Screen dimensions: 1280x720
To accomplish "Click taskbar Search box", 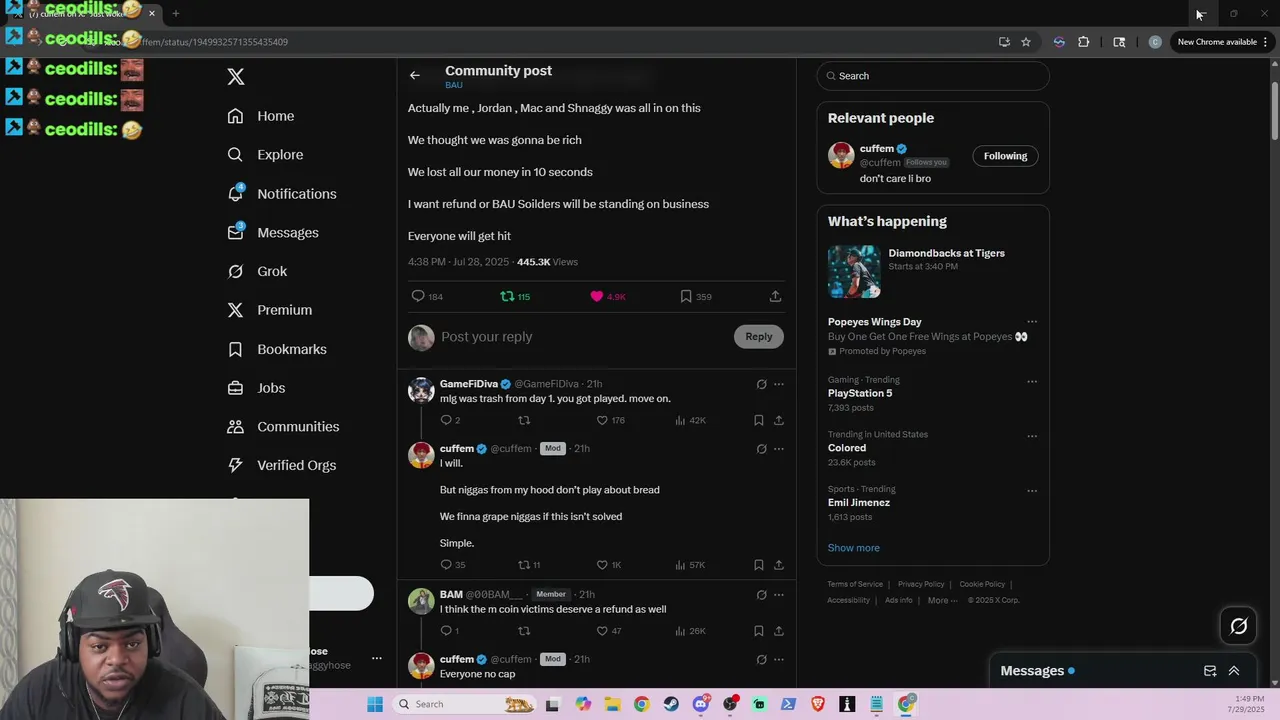I will tap(465, 704).
